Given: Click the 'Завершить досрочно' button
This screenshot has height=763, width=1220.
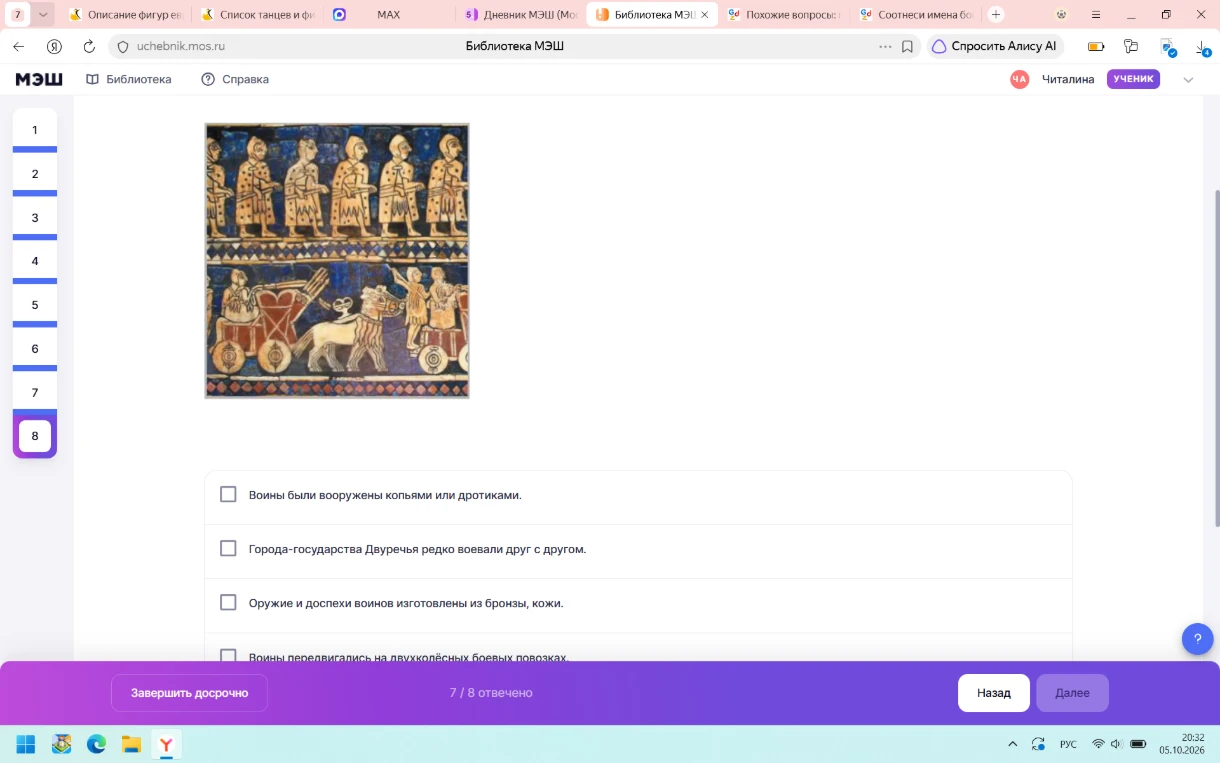Looking at the screenshot, I should click(x=189, y=693).
